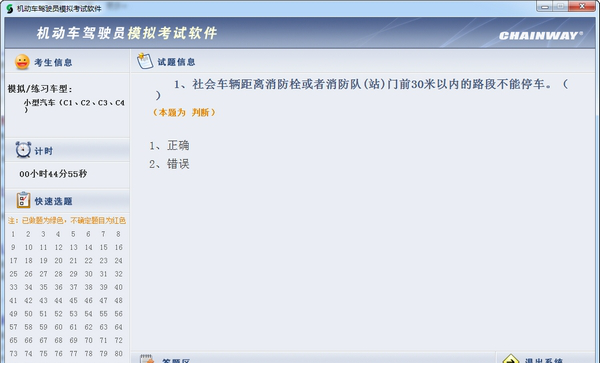This screenshot has height=377, width=600.
Task: Click the orange 本题为 判断 hint
Action: tap(184, 113)
